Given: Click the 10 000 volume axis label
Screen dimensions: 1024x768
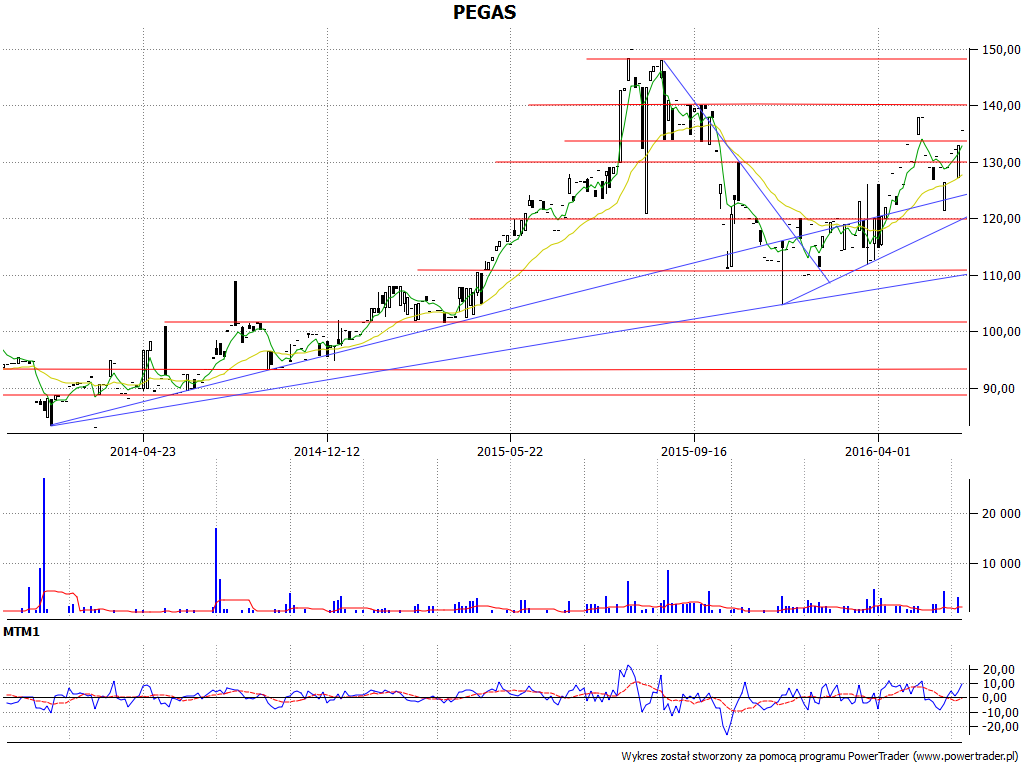Looking at the screenshot, I should pos(1001,564).
